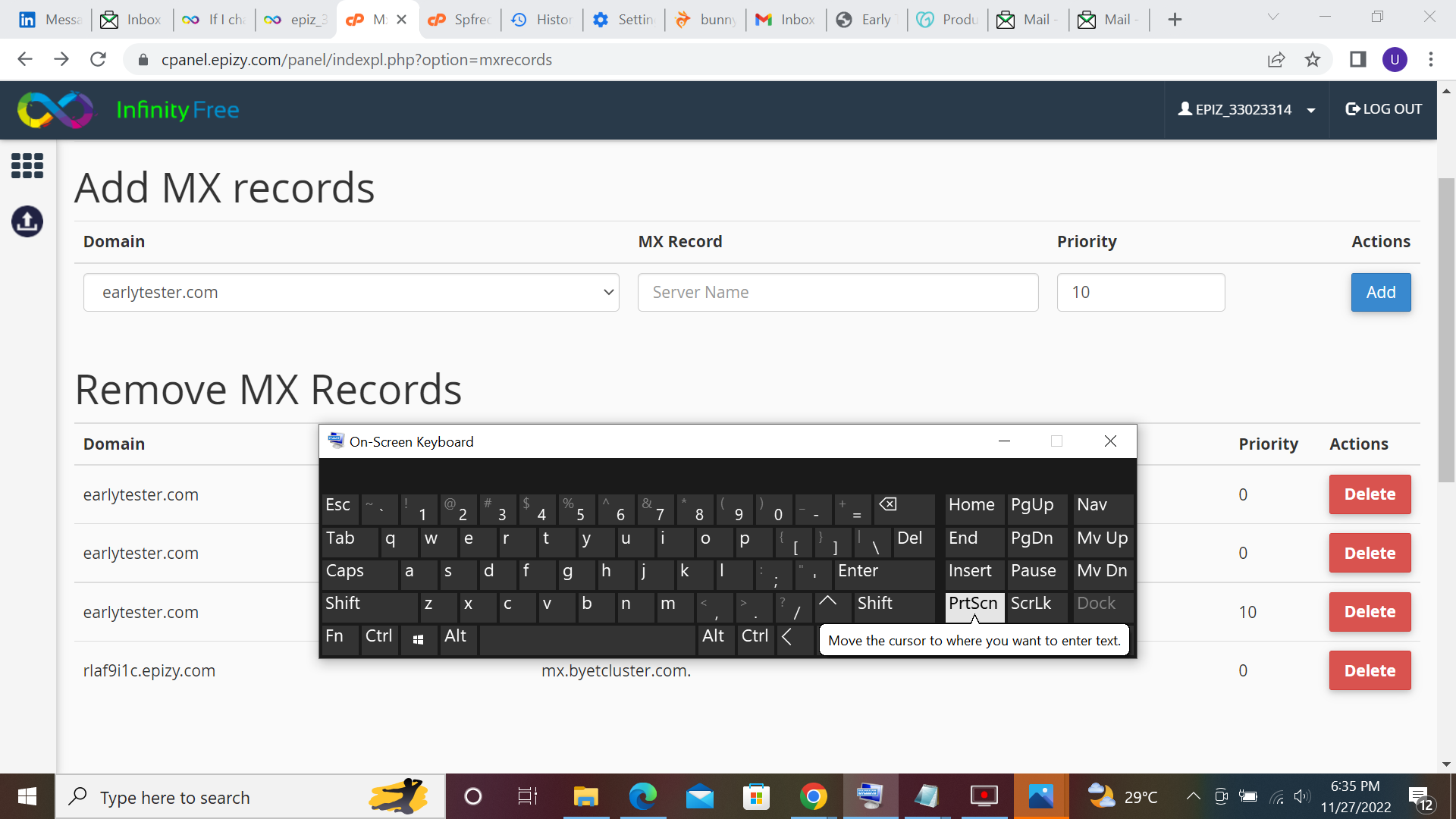Viewport: 1456px width, 819px height.
Task: Click the Server Name input field
Action: pyautogui.click(x=837, y=293)
